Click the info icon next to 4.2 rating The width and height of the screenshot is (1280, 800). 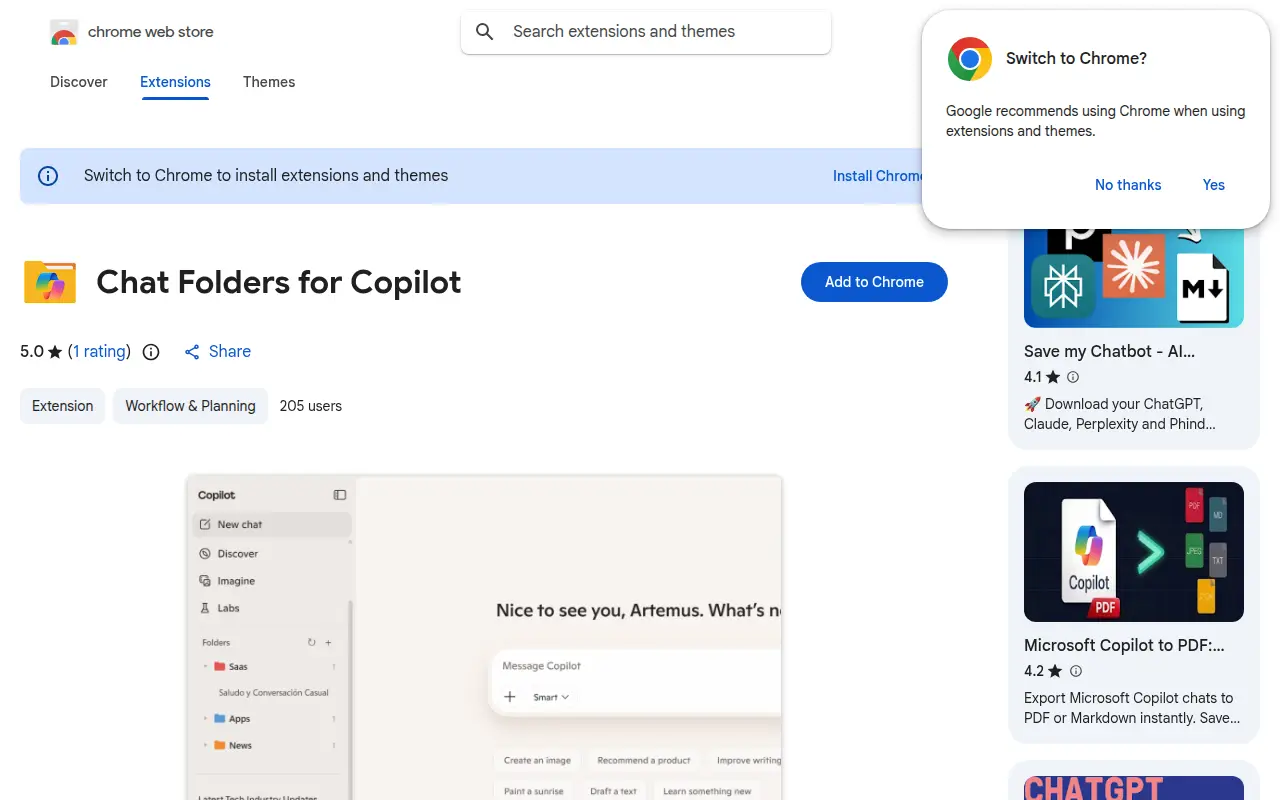point(1076,671)
